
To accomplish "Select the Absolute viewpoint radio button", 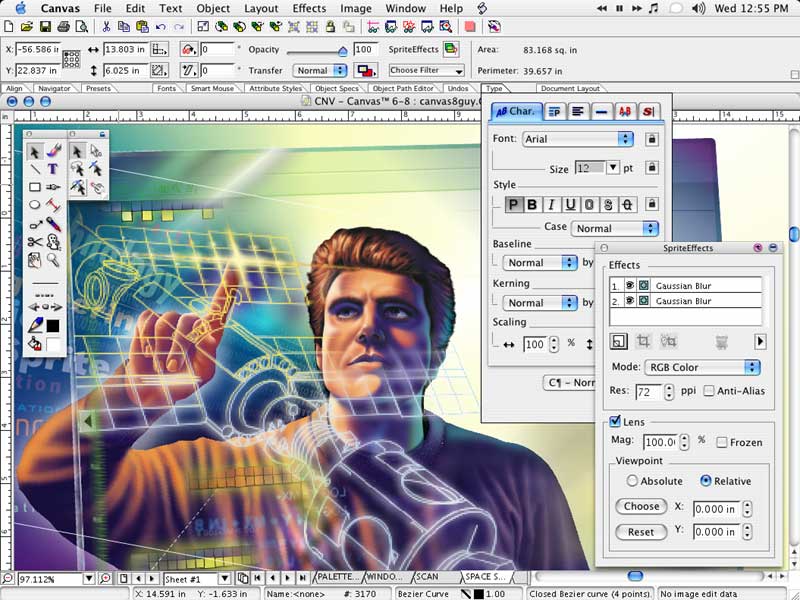I will coord(632,481).
